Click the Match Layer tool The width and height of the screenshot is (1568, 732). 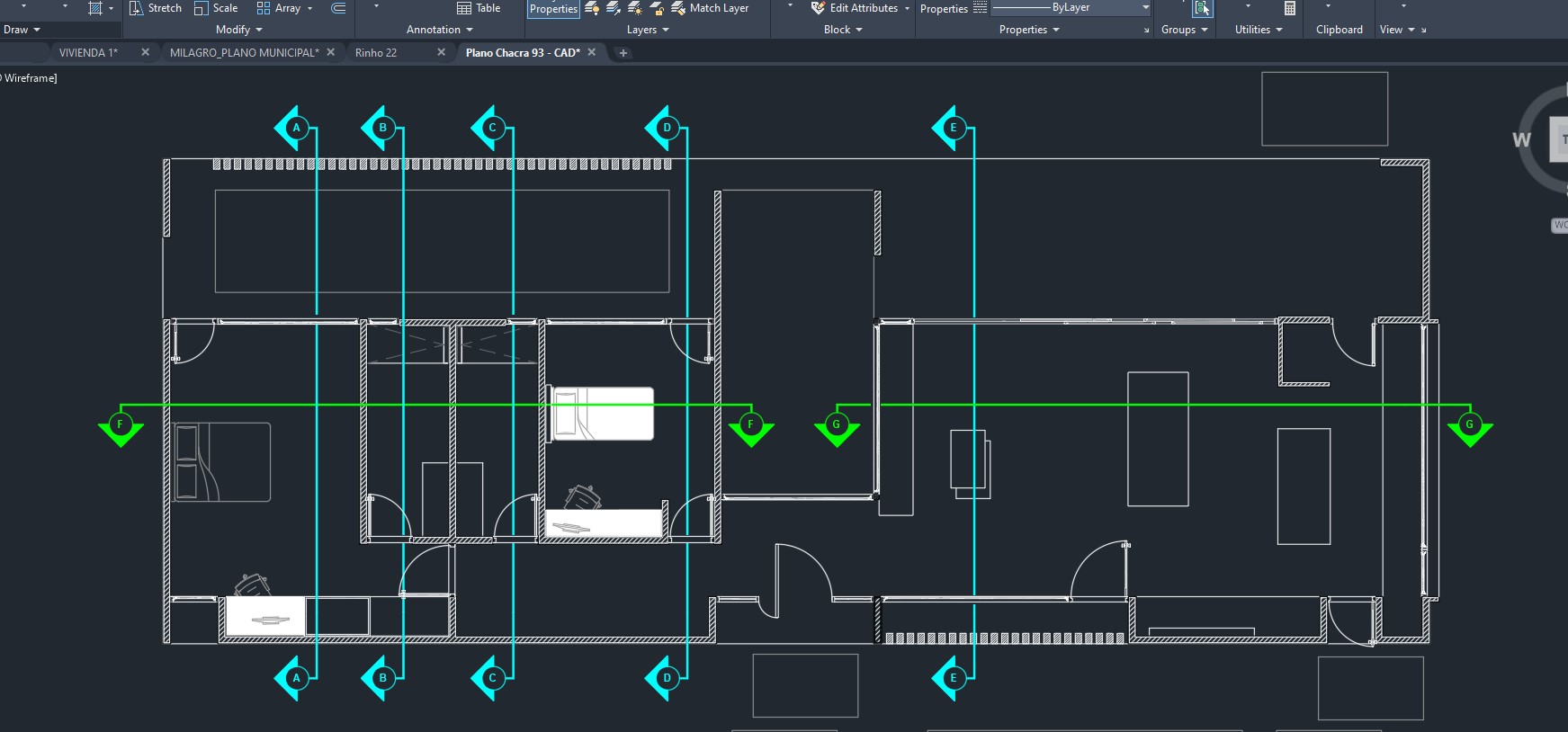click(710, 8)
